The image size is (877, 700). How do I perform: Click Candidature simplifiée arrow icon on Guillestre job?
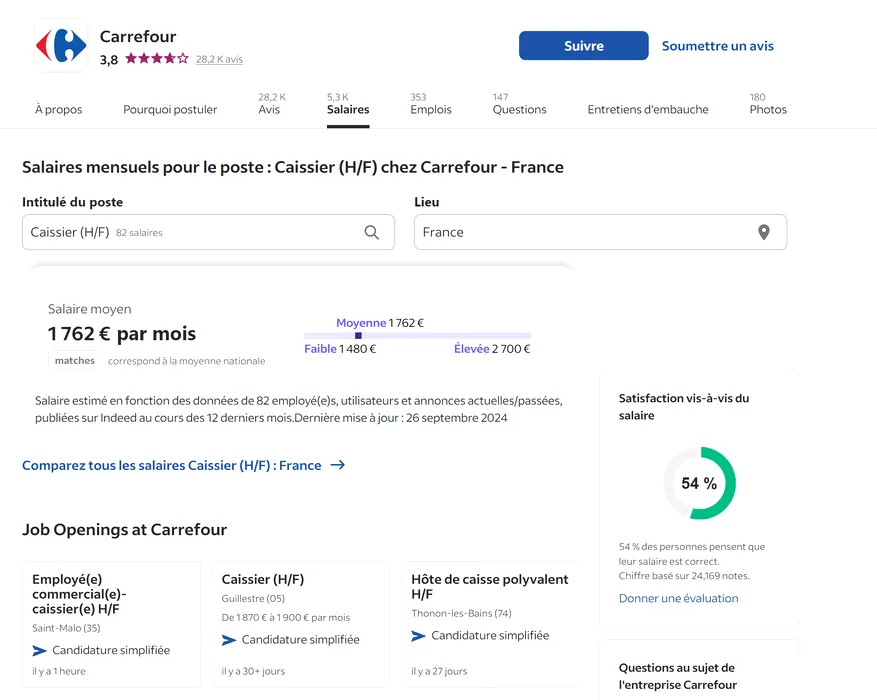coord(229,640)
